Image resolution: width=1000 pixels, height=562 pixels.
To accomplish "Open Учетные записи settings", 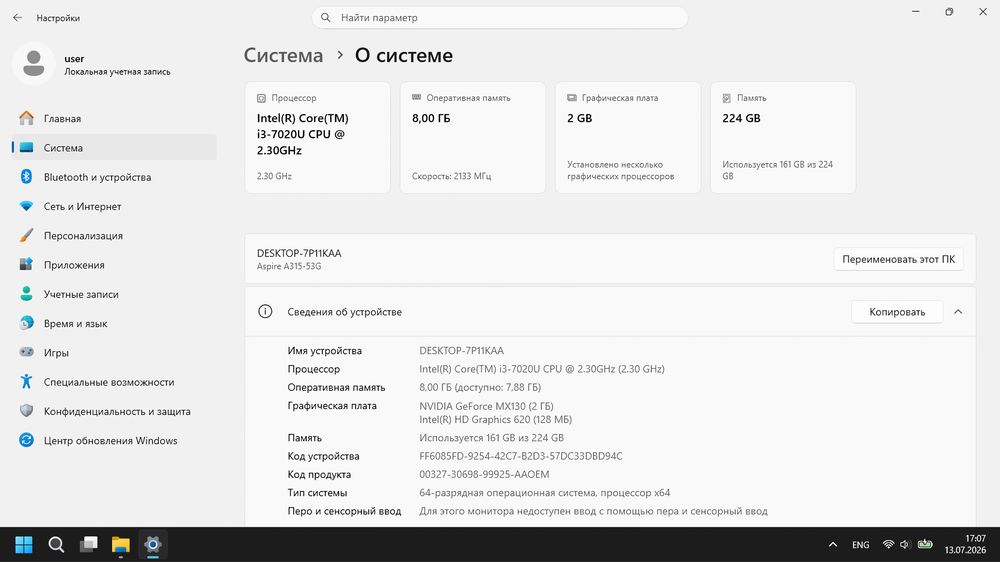I will pyautogui.click(x=114, y=294).
